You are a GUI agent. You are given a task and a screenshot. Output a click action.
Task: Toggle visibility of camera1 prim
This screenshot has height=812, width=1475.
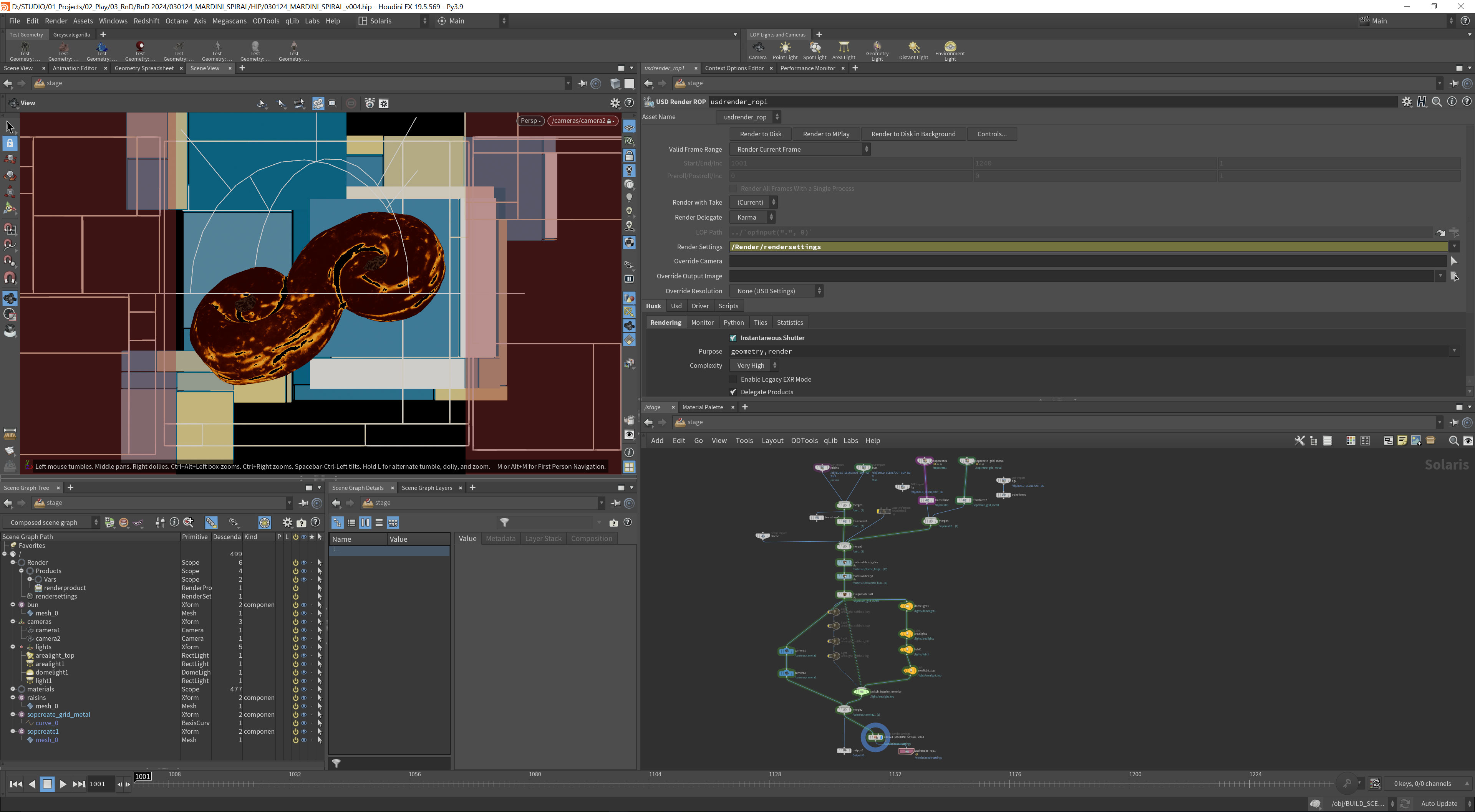(303, 630)
